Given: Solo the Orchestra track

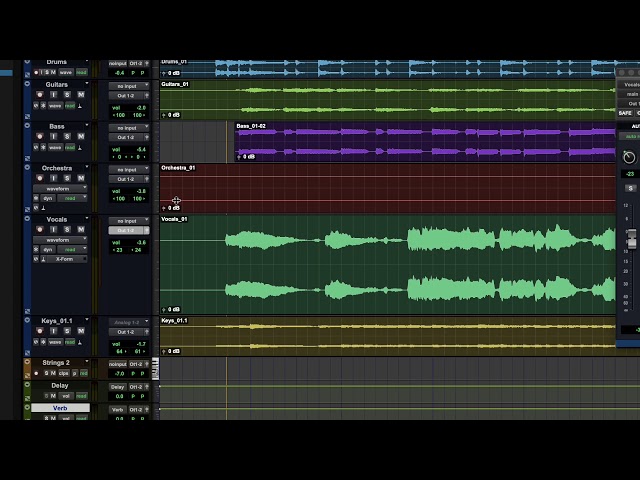Looking at the screenshot, I should 67,178.
